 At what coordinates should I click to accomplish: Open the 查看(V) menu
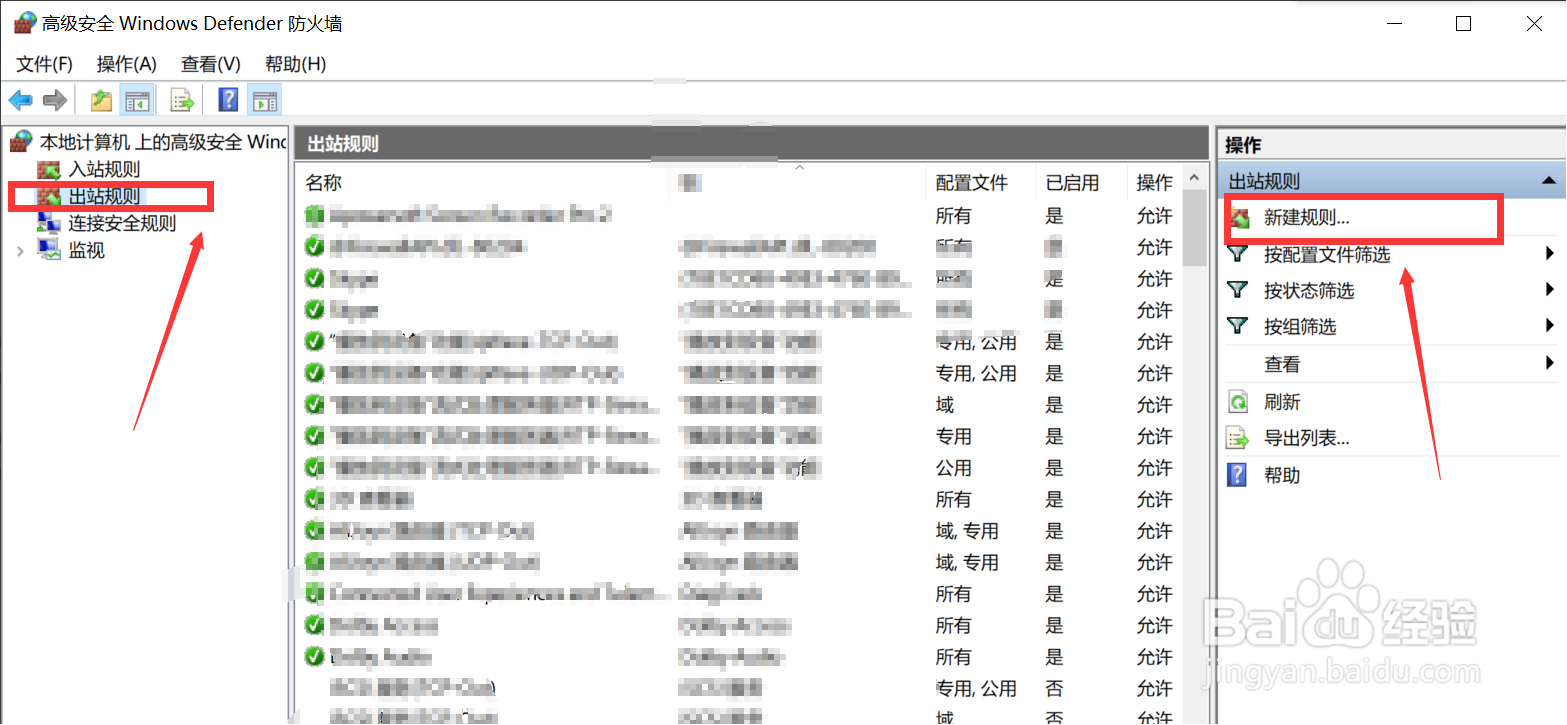pos(211,64)
